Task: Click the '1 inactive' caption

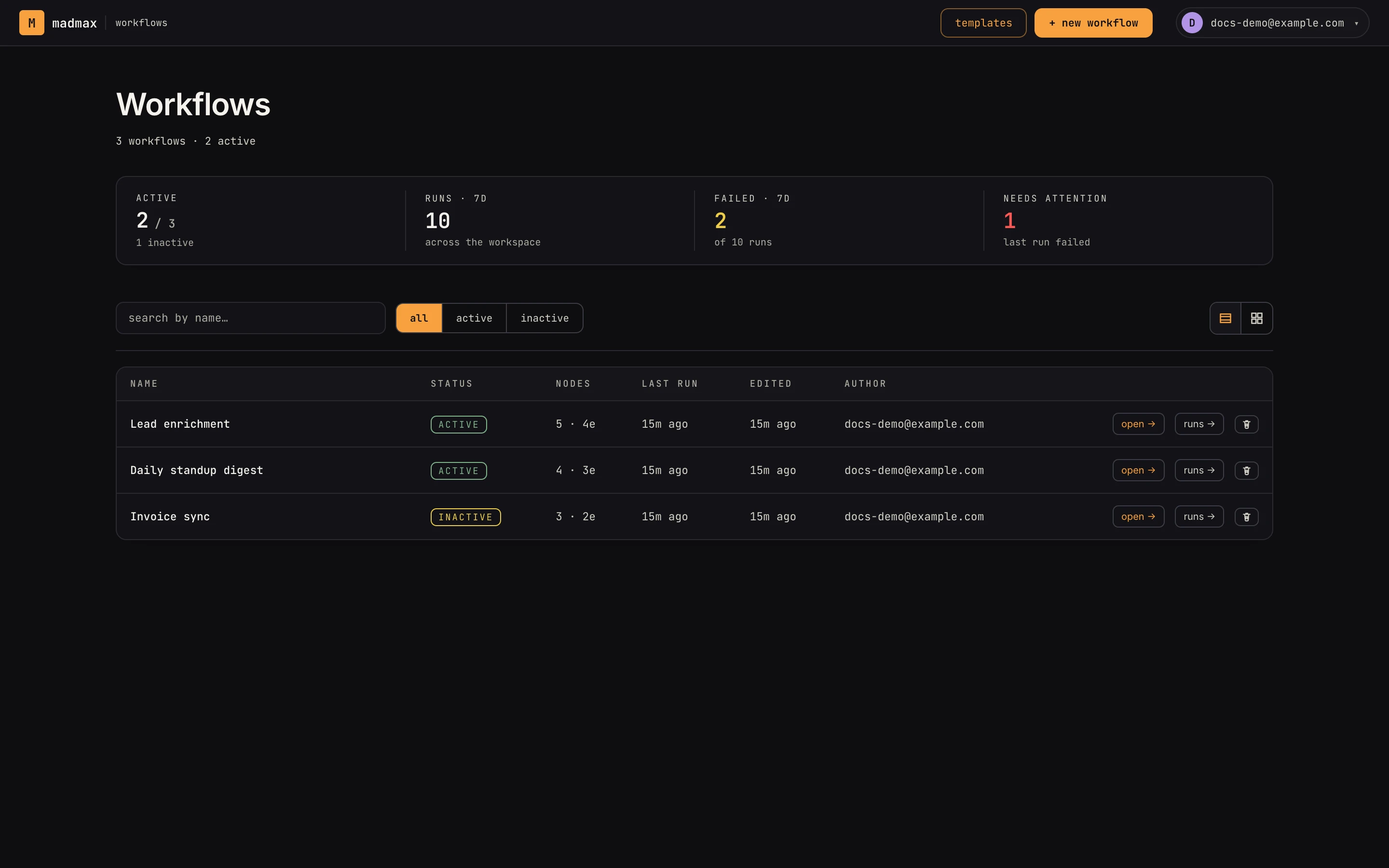Action: coord(165,243)
